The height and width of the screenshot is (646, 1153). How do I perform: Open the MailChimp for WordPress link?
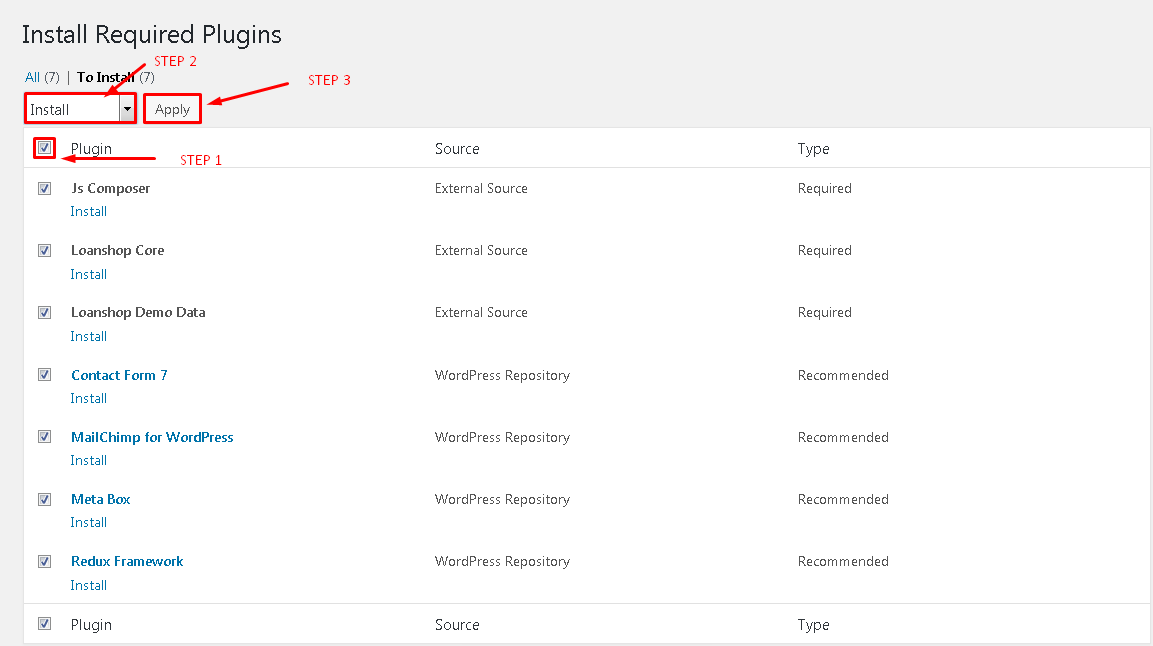(x=152, y=437)
